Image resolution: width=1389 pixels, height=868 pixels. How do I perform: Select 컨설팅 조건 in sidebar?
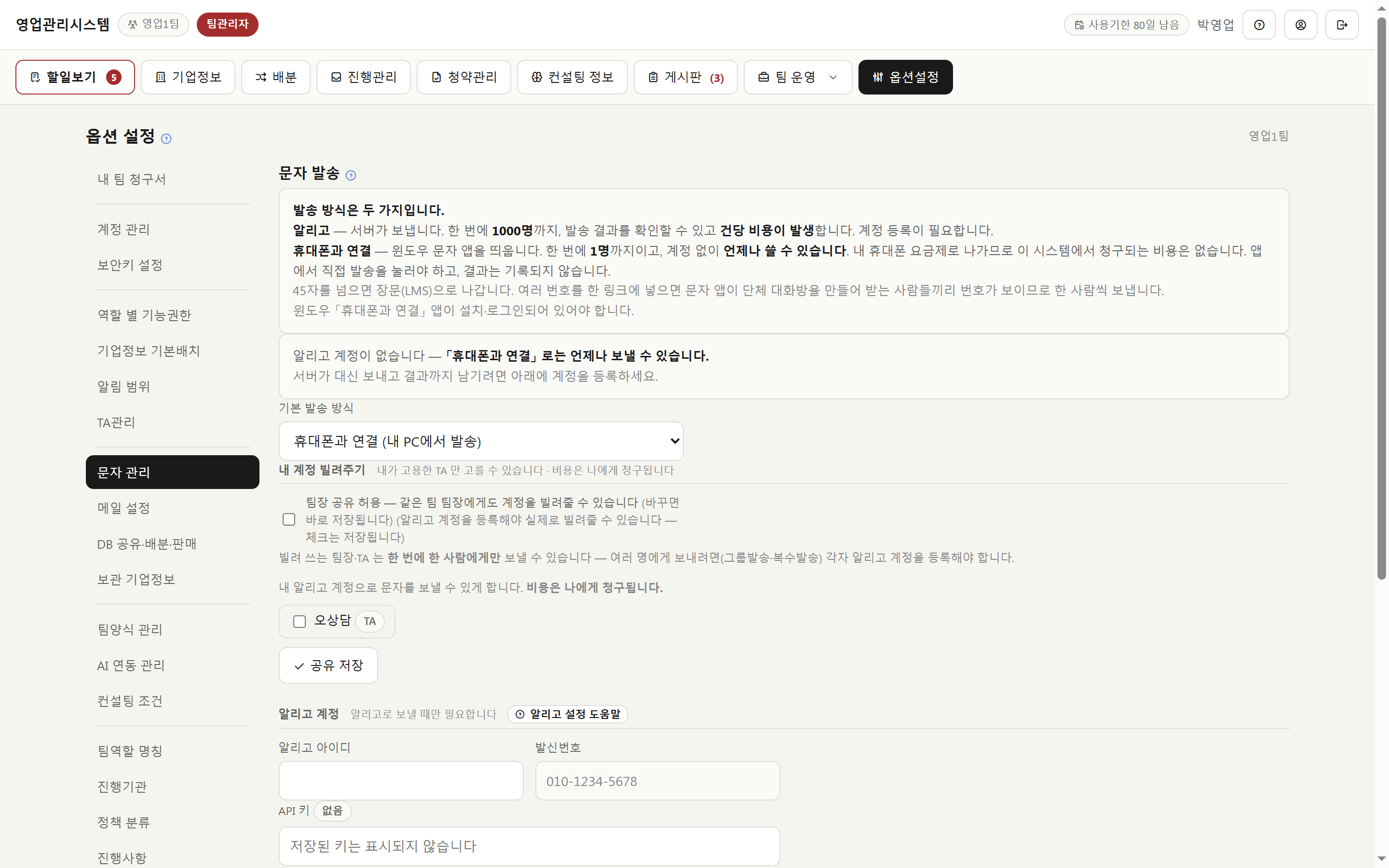coord(172,701)
